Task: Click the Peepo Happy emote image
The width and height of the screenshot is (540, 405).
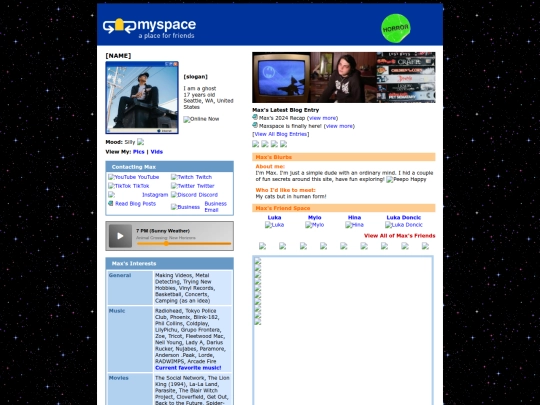Action: point(406,179)
